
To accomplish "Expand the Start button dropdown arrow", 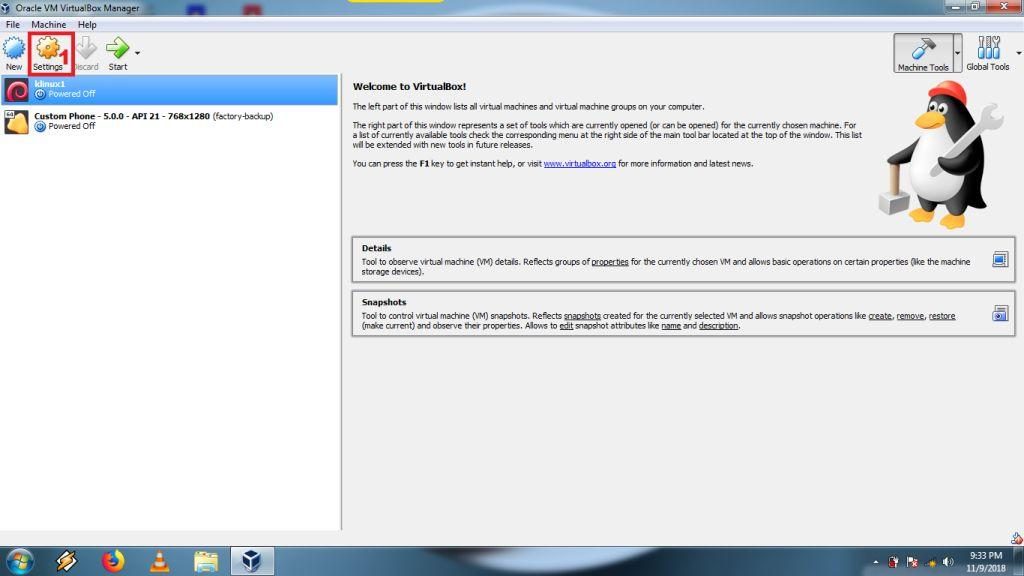I will [137, 53].
